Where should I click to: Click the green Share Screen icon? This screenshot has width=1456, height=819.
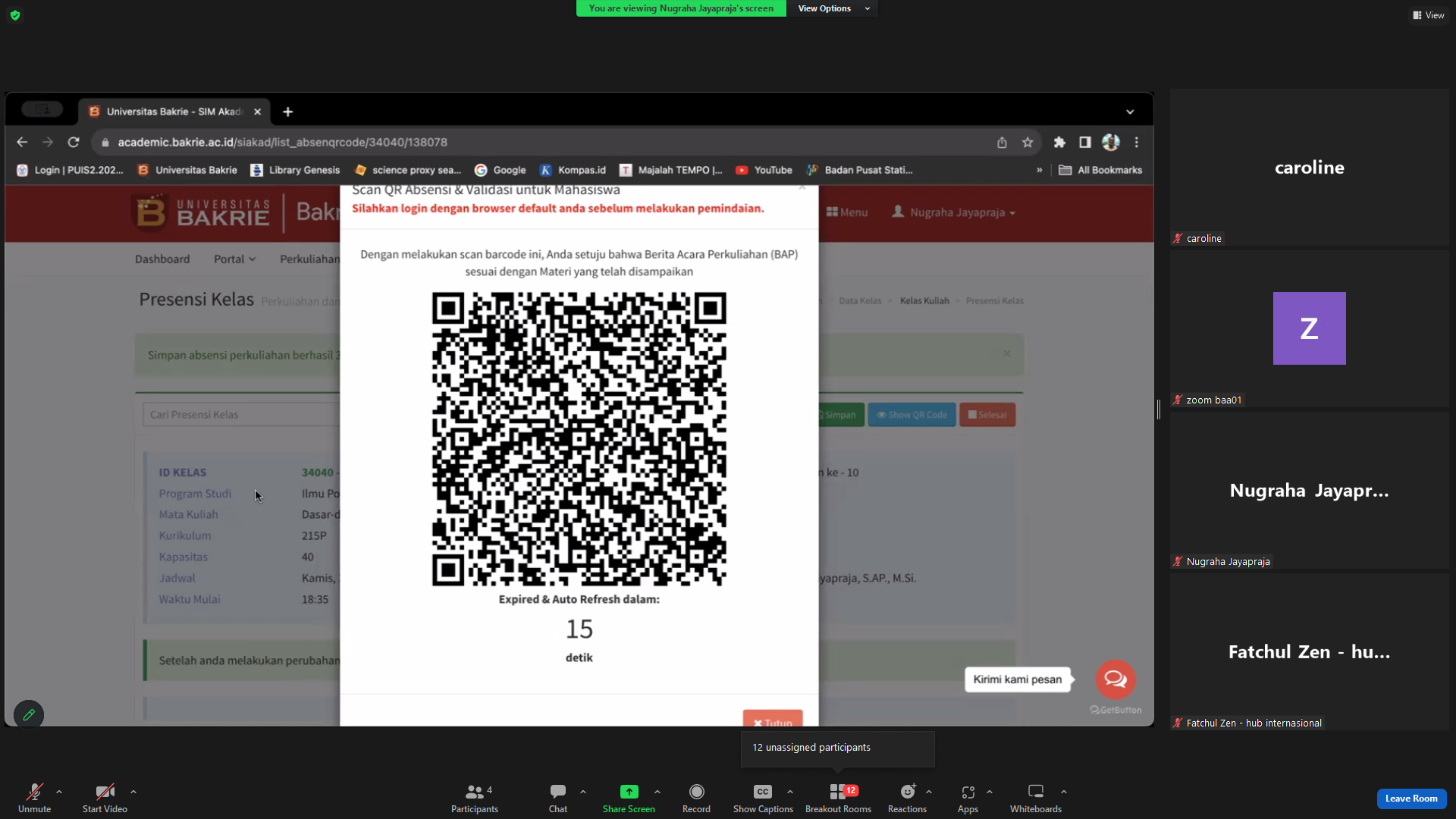point(629,792)
